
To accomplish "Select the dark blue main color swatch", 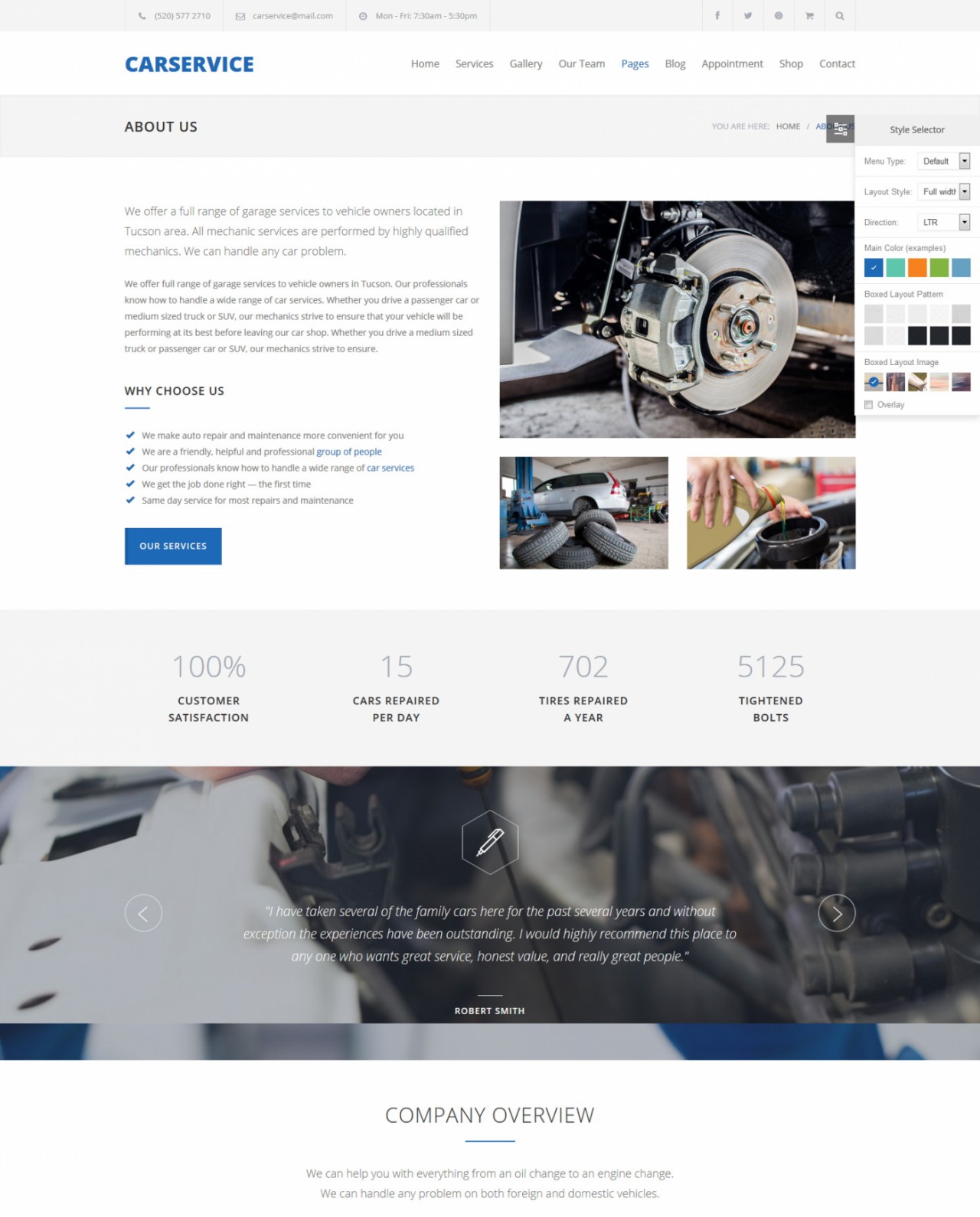I will point(874,267).
